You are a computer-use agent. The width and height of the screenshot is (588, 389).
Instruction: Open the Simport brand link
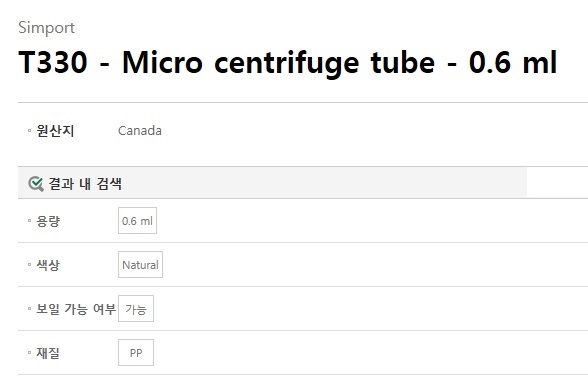(x=46, y=28)
